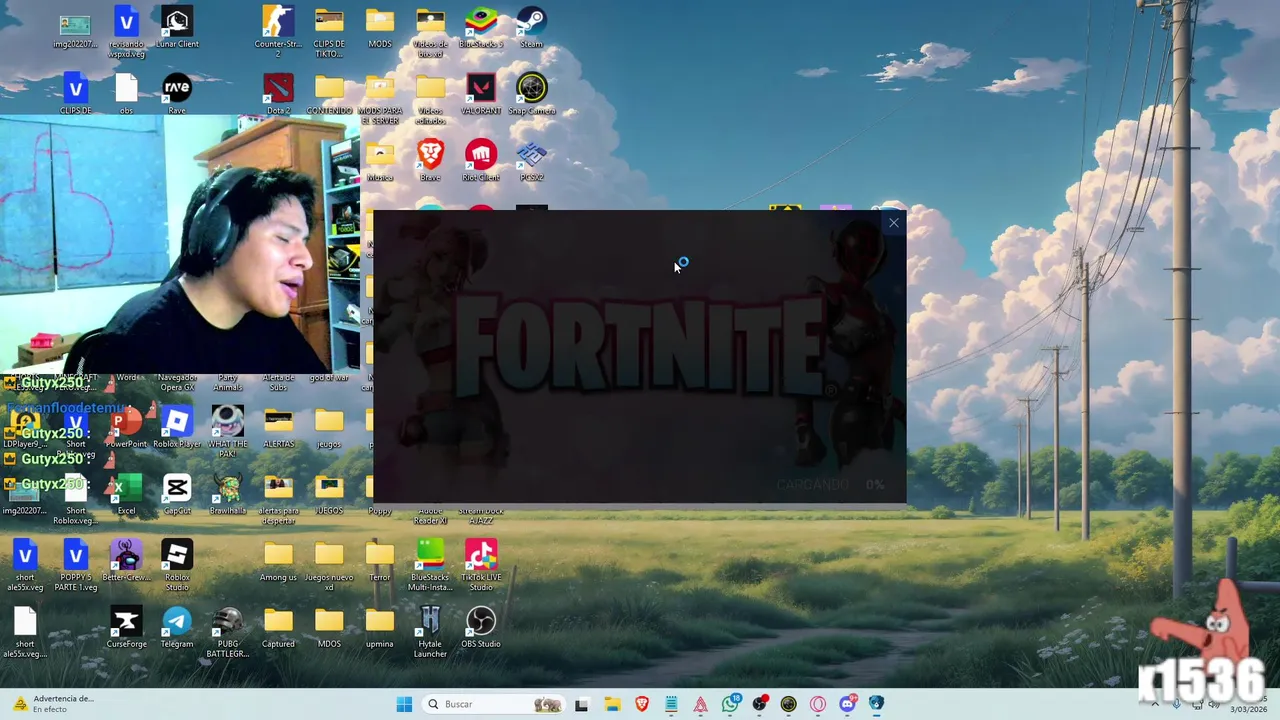1280x720 pixels.
Task: Open the revisando wspxd.veg file
Action: coord(126,32)
